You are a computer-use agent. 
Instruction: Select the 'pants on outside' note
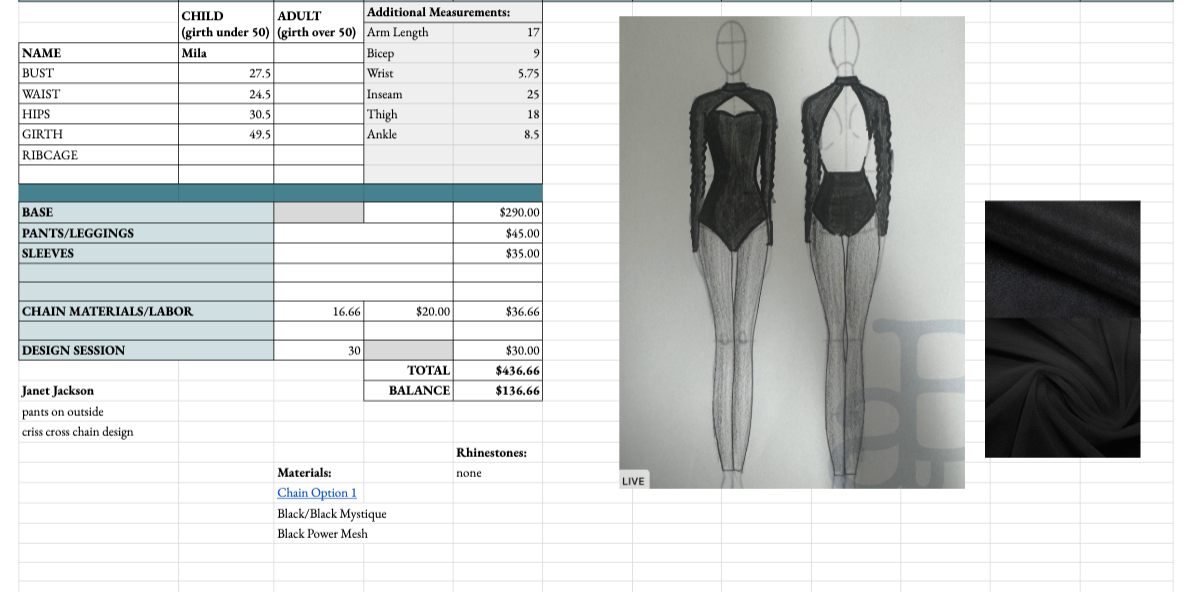point(98,411)
